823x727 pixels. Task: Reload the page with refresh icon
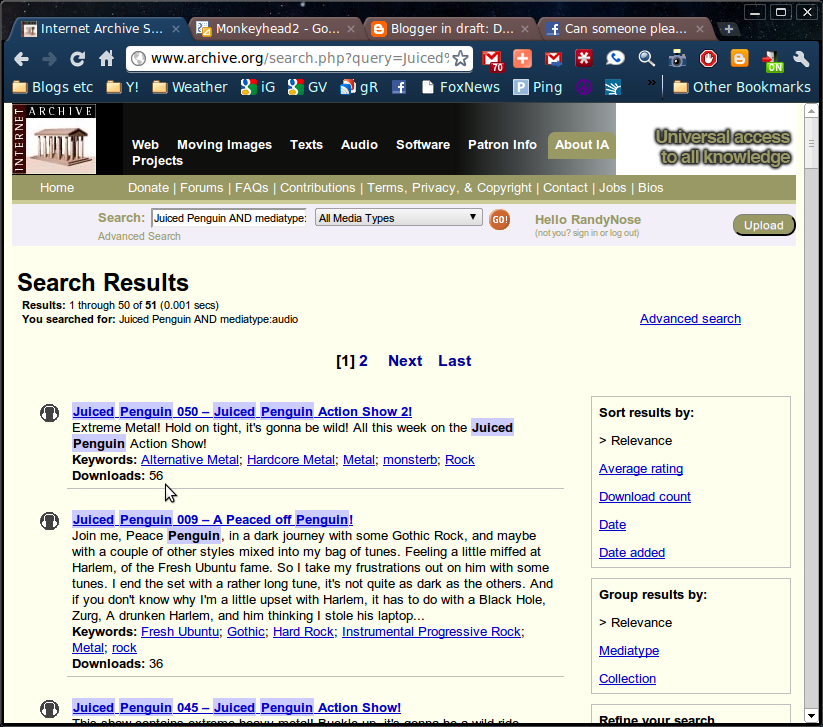[78, 59]
